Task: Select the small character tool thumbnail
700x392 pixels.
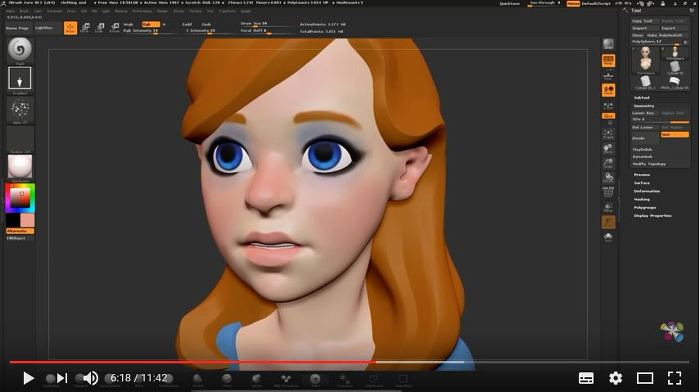Action: coord(675,52)
